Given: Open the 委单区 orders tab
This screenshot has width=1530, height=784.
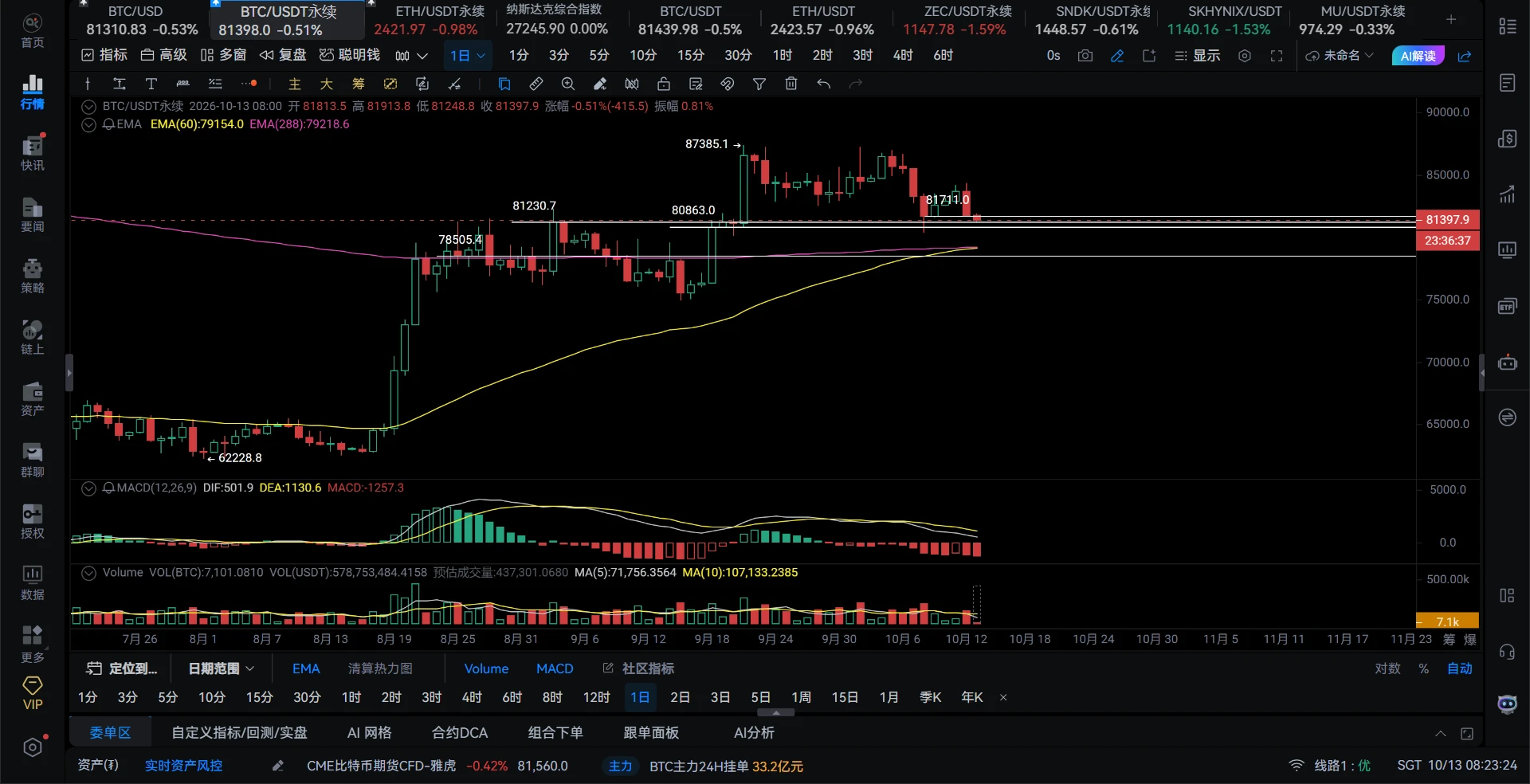Looking at the screenshot, I should pos(110,733).
